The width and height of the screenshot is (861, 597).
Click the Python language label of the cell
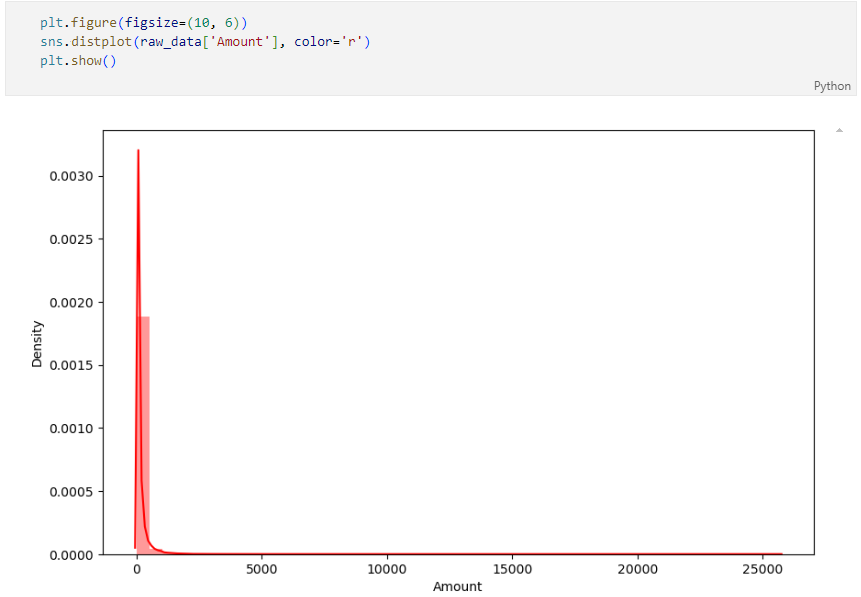[831, 86]
